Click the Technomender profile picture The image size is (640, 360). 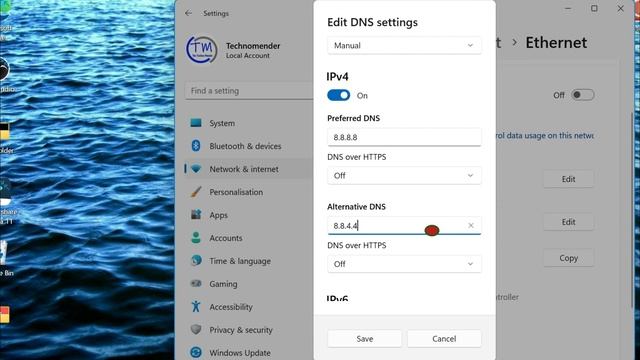coord(201,50)
